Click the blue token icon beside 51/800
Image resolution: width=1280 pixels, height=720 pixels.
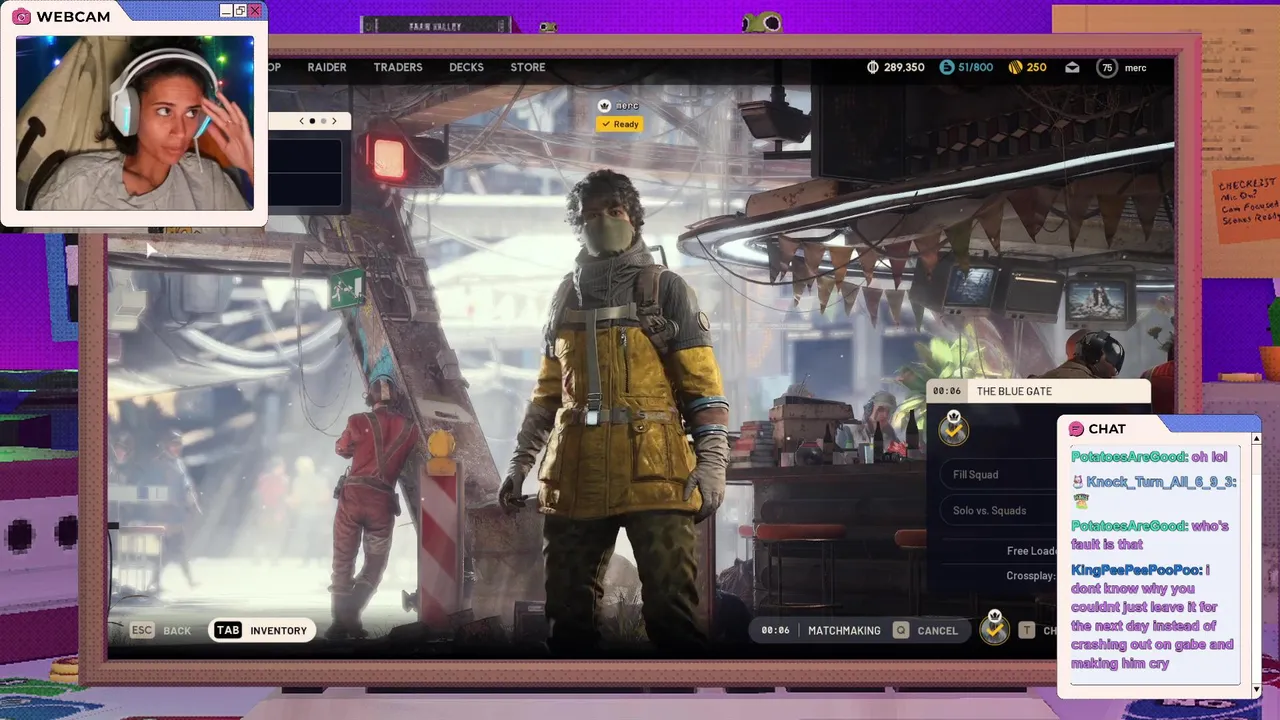pyautogui.click(x=947, y=67)
